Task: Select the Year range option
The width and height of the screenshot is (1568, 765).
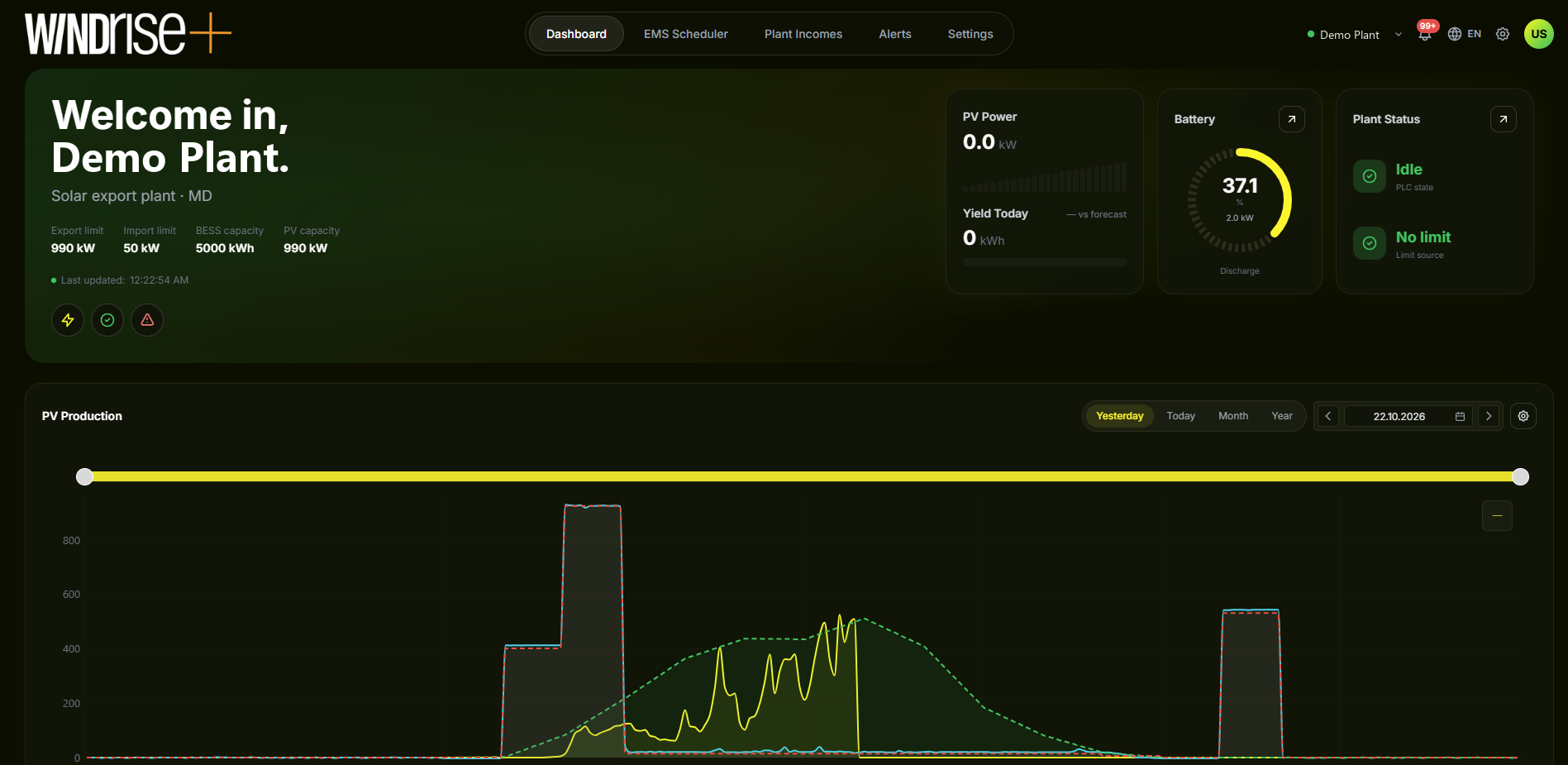Action: [x=1281, y=416]
